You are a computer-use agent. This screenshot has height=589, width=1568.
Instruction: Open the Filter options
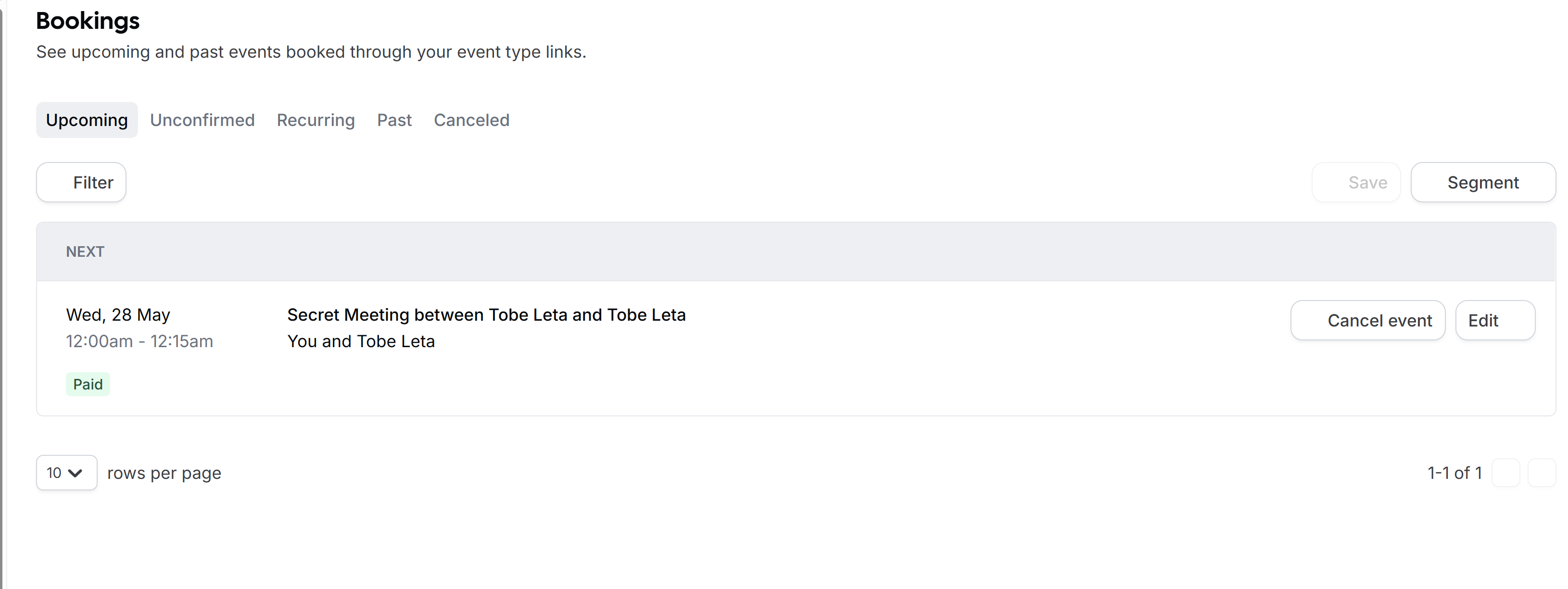click(x=82, y=183)
